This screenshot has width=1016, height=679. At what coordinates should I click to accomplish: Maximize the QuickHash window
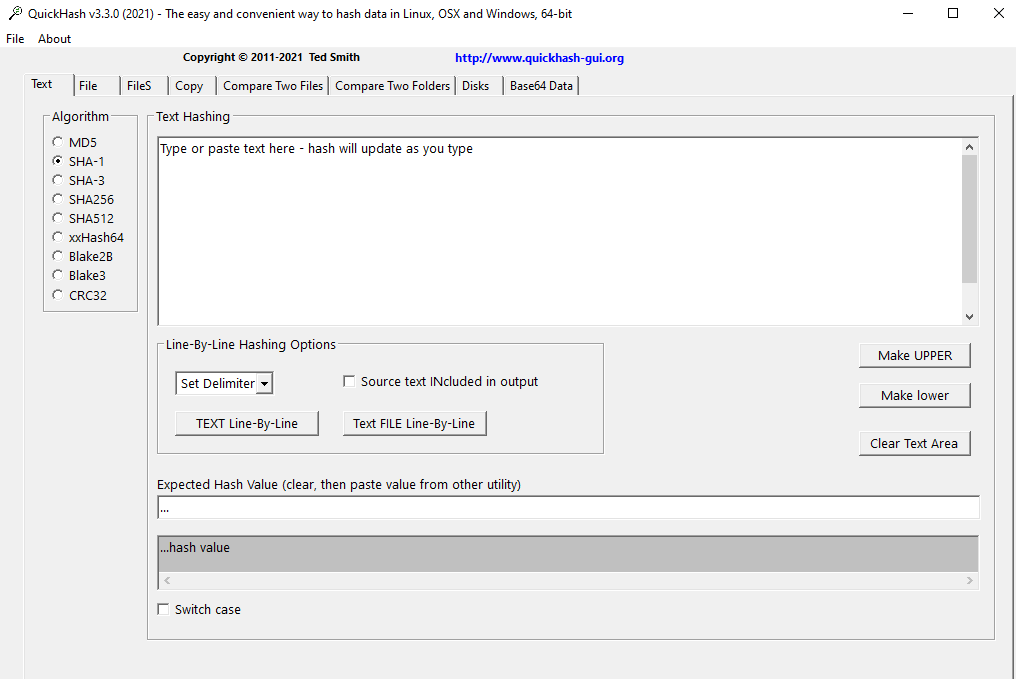click(x=952, y=13)
